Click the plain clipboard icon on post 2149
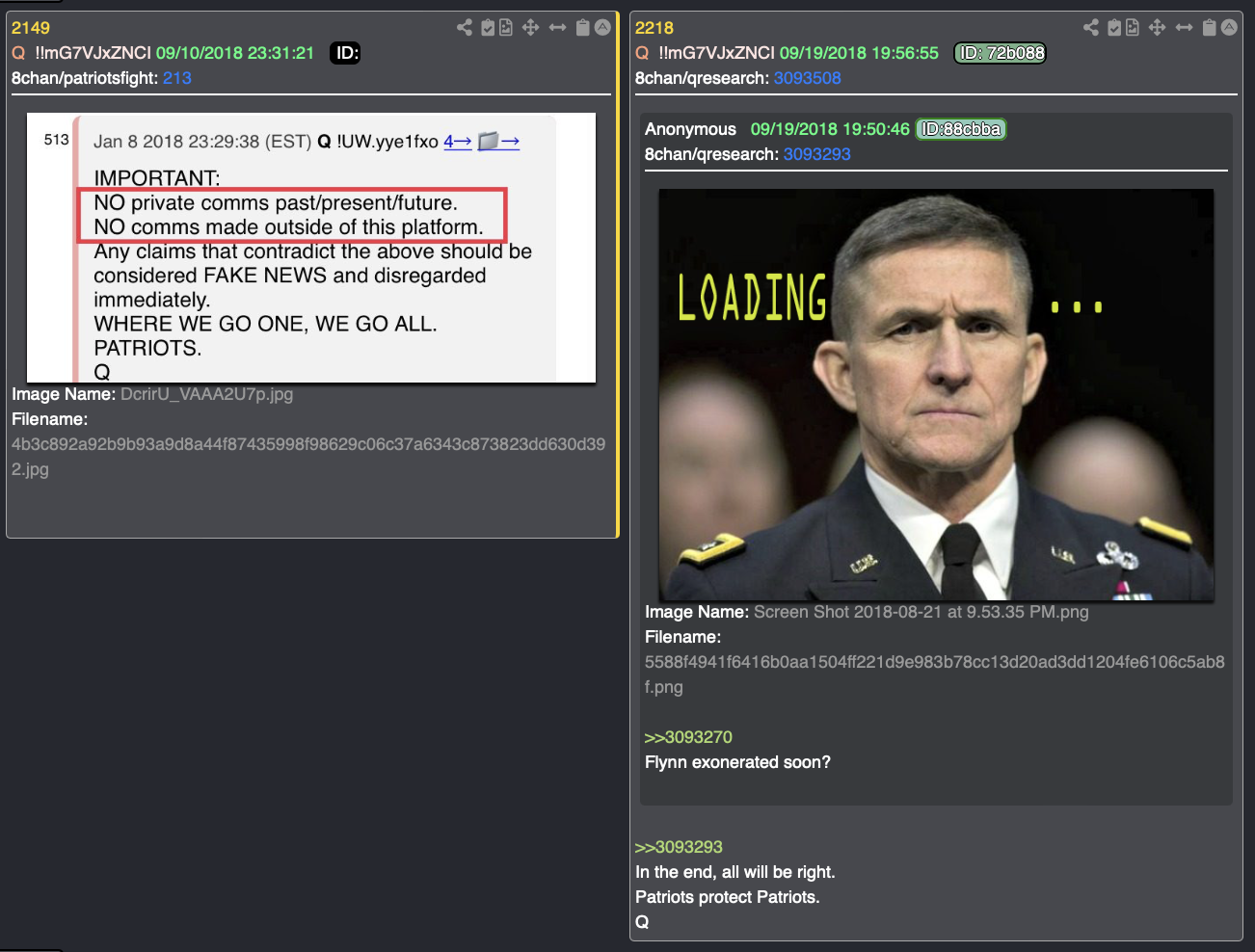The height and width of the screenshot is (952, 1255). 582,27
